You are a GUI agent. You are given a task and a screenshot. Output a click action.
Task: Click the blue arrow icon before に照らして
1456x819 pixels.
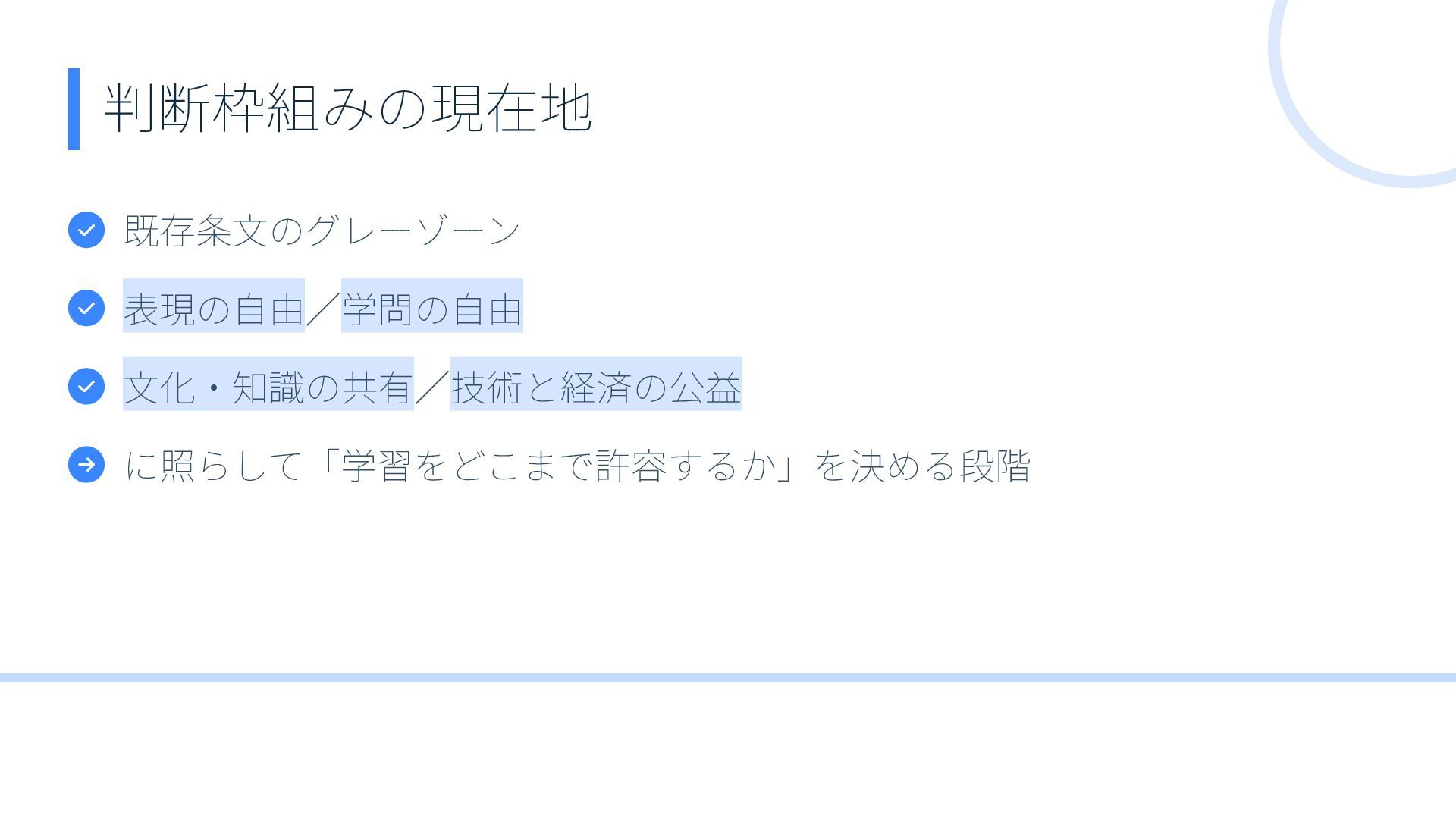point(86,464)
